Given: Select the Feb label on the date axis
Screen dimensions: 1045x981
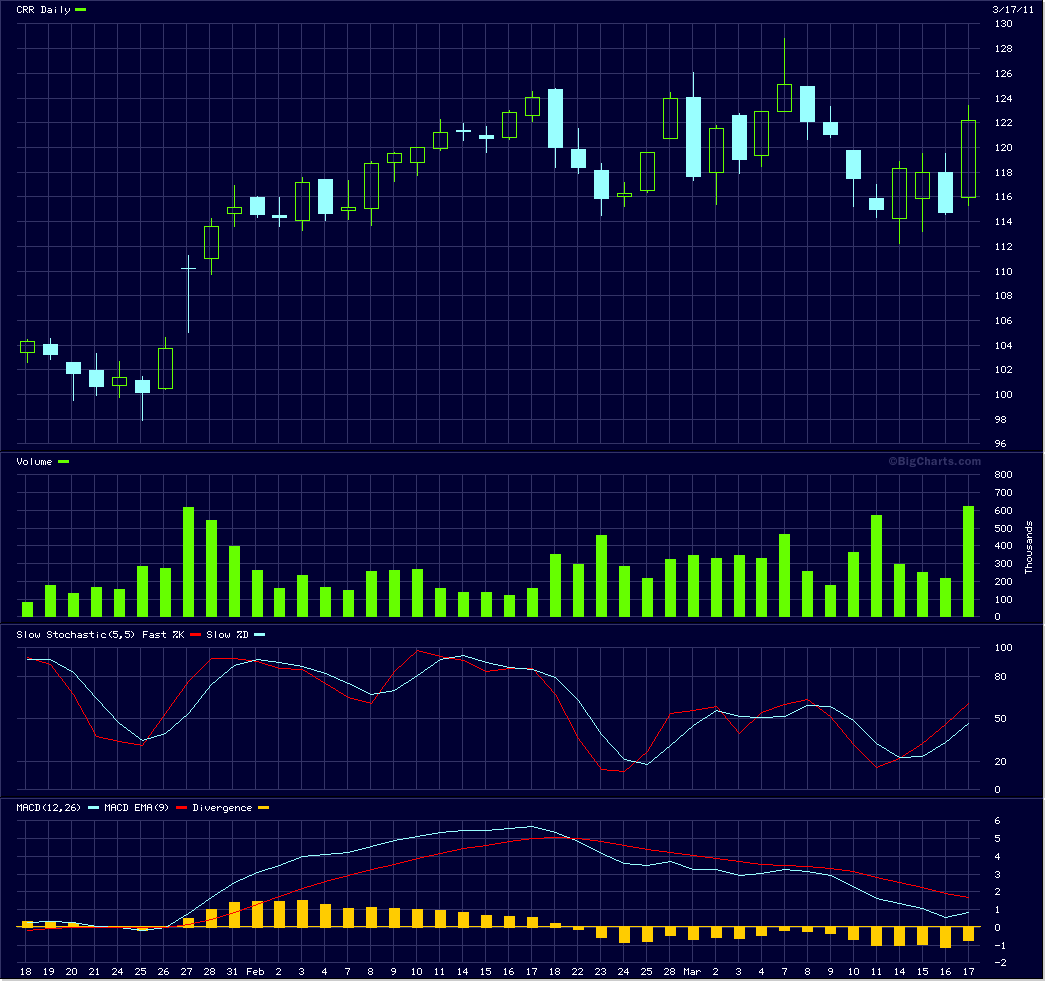Looking at the screenshot, I should point(255,972).
